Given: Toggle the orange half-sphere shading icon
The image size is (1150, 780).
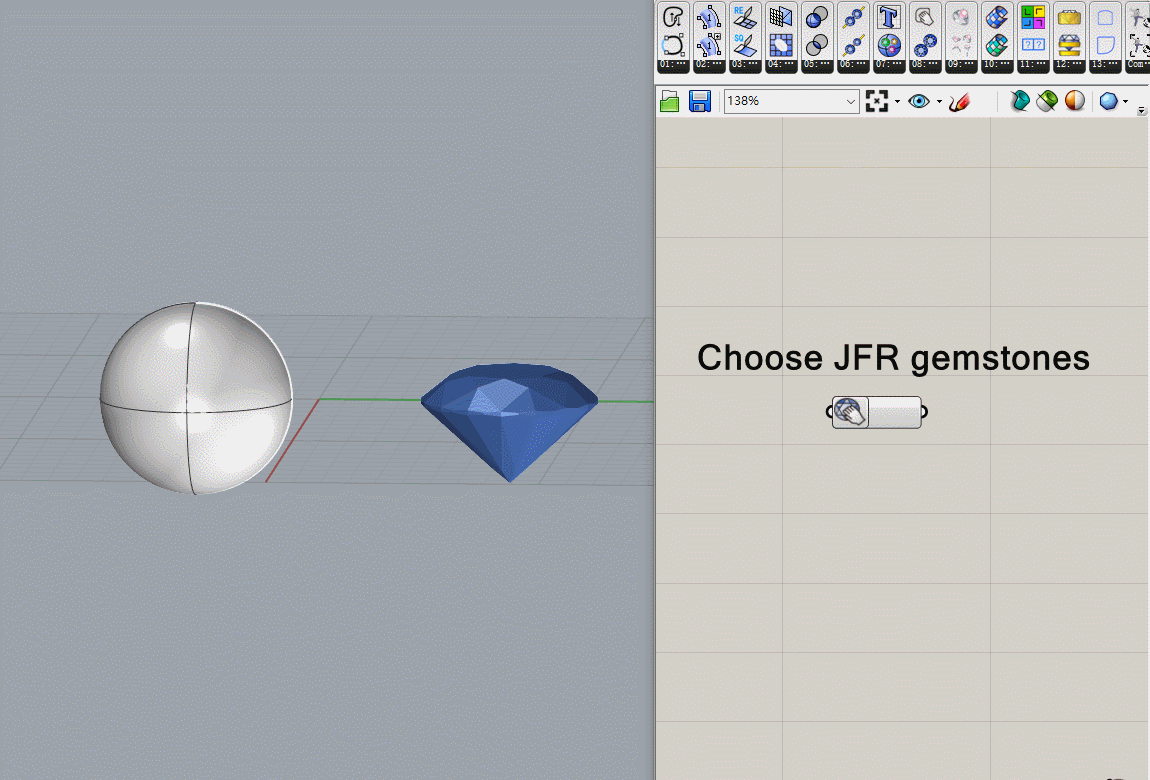Looking at the screenshot, I should [x=1074, y=101].
